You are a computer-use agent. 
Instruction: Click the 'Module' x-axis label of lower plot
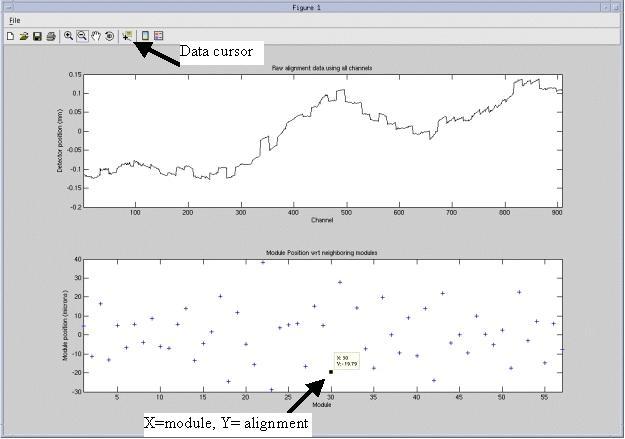[322, 405]
